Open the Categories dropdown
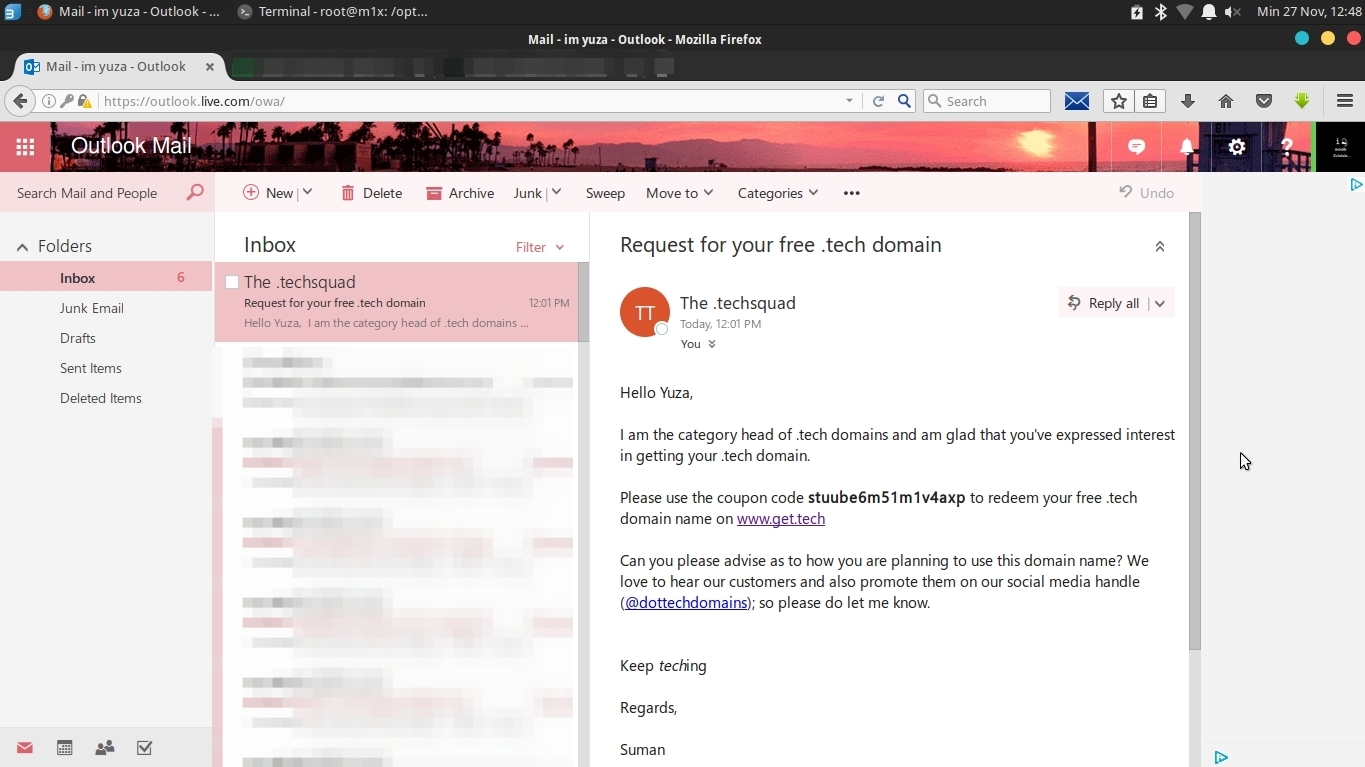The width and height of the screenshot is (1365, 767). (778, 193)
